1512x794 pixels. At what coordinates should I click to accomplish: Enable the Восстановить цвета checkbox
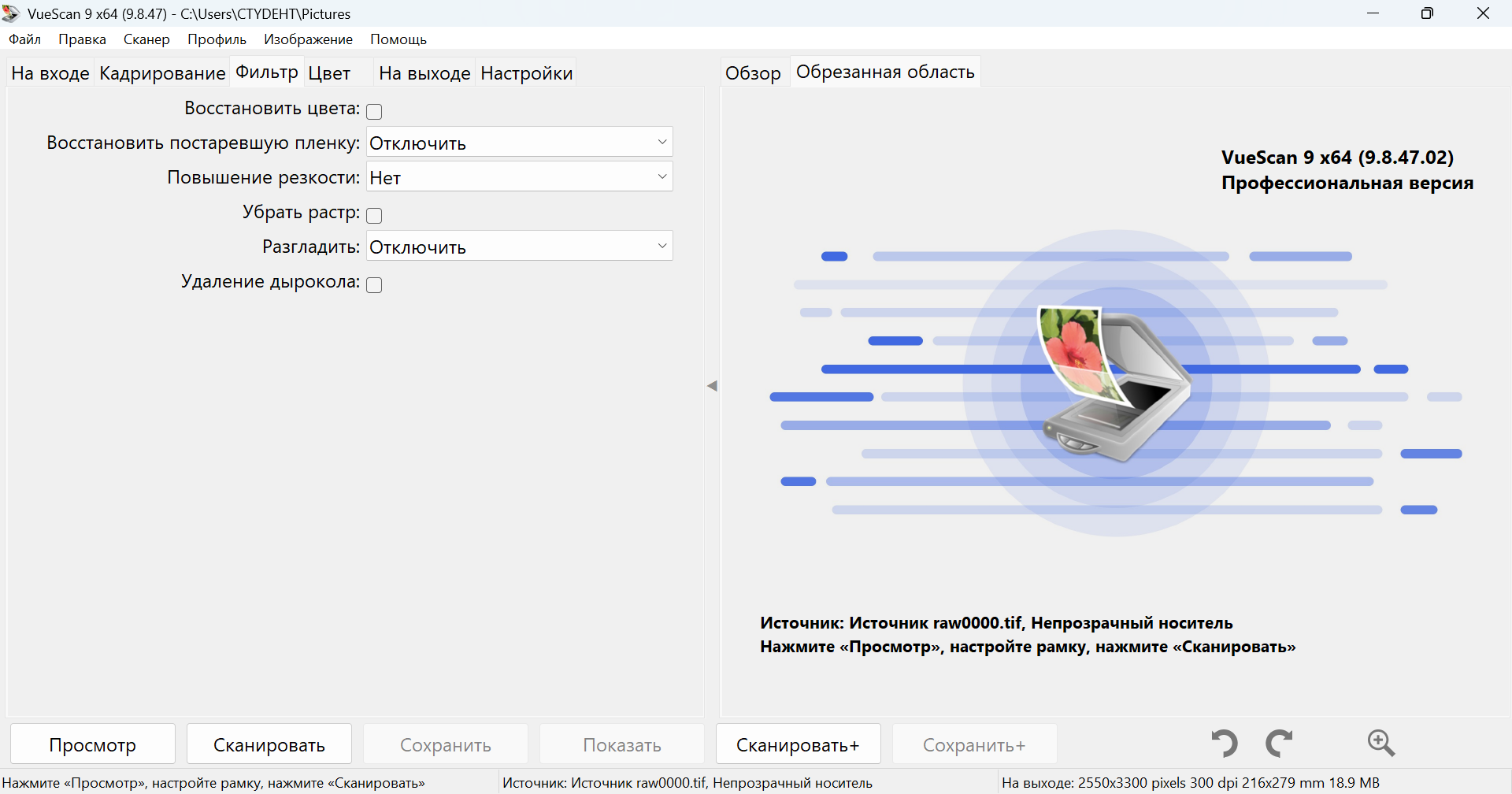tap(374, 112)
